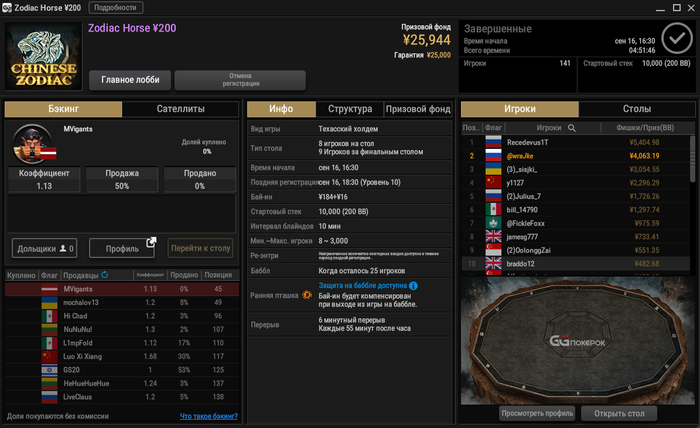Click the UK flag next to jamesg777
Image resolution: width=700 pixels, height=428 pixels.
tap(493, 237)
